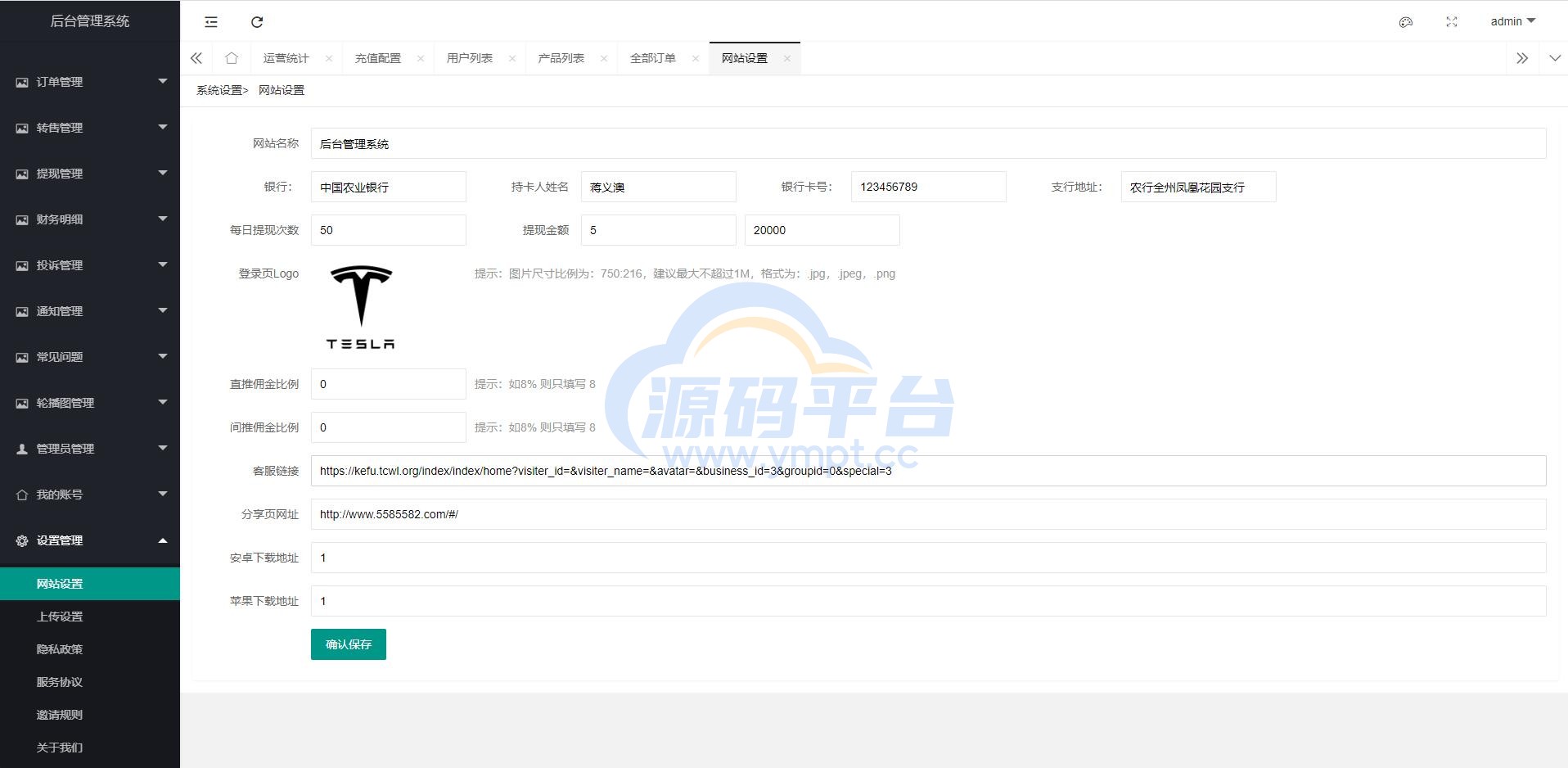Switch to 充值配置 tab
This screenshot has width=1568, height=768.
tap(377, 58)
